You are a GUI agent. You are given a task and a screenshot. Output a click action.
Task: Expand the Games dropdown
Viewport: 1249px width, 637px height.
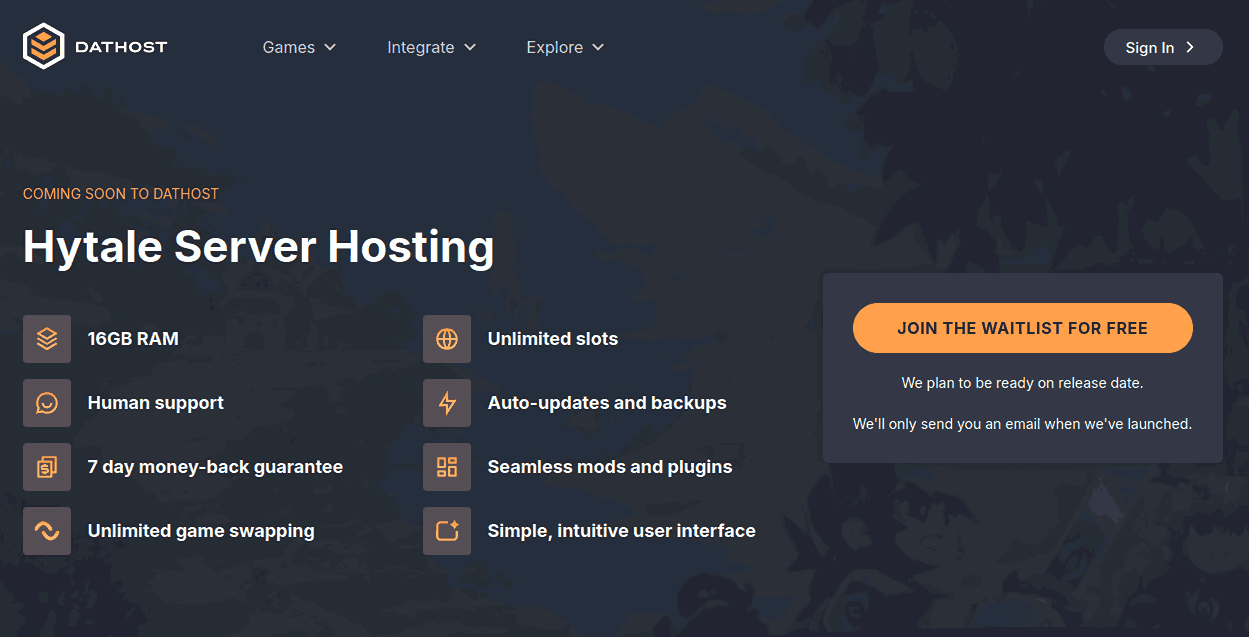[332, 47]
